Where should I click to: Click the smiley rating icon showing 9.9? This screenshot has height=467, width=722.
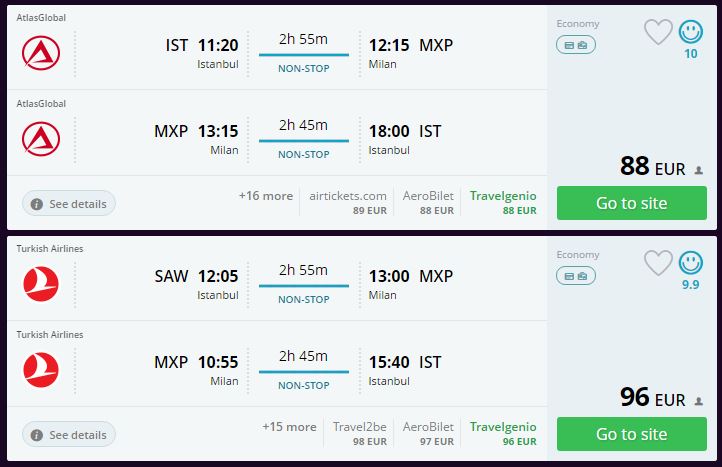pos(691,263)
